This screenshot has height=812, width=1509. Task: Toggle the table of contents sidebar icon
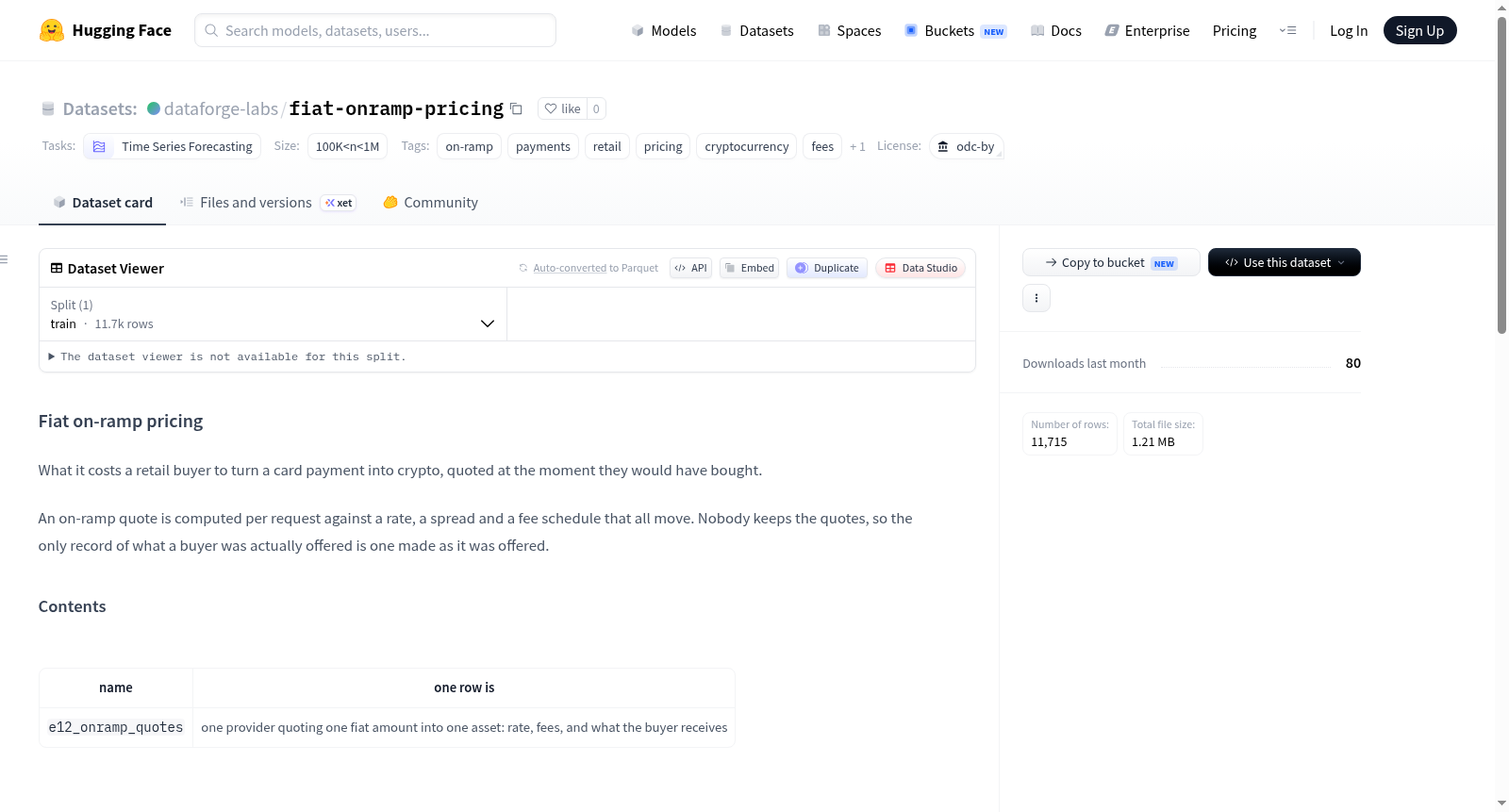click(x=5, y=259)
